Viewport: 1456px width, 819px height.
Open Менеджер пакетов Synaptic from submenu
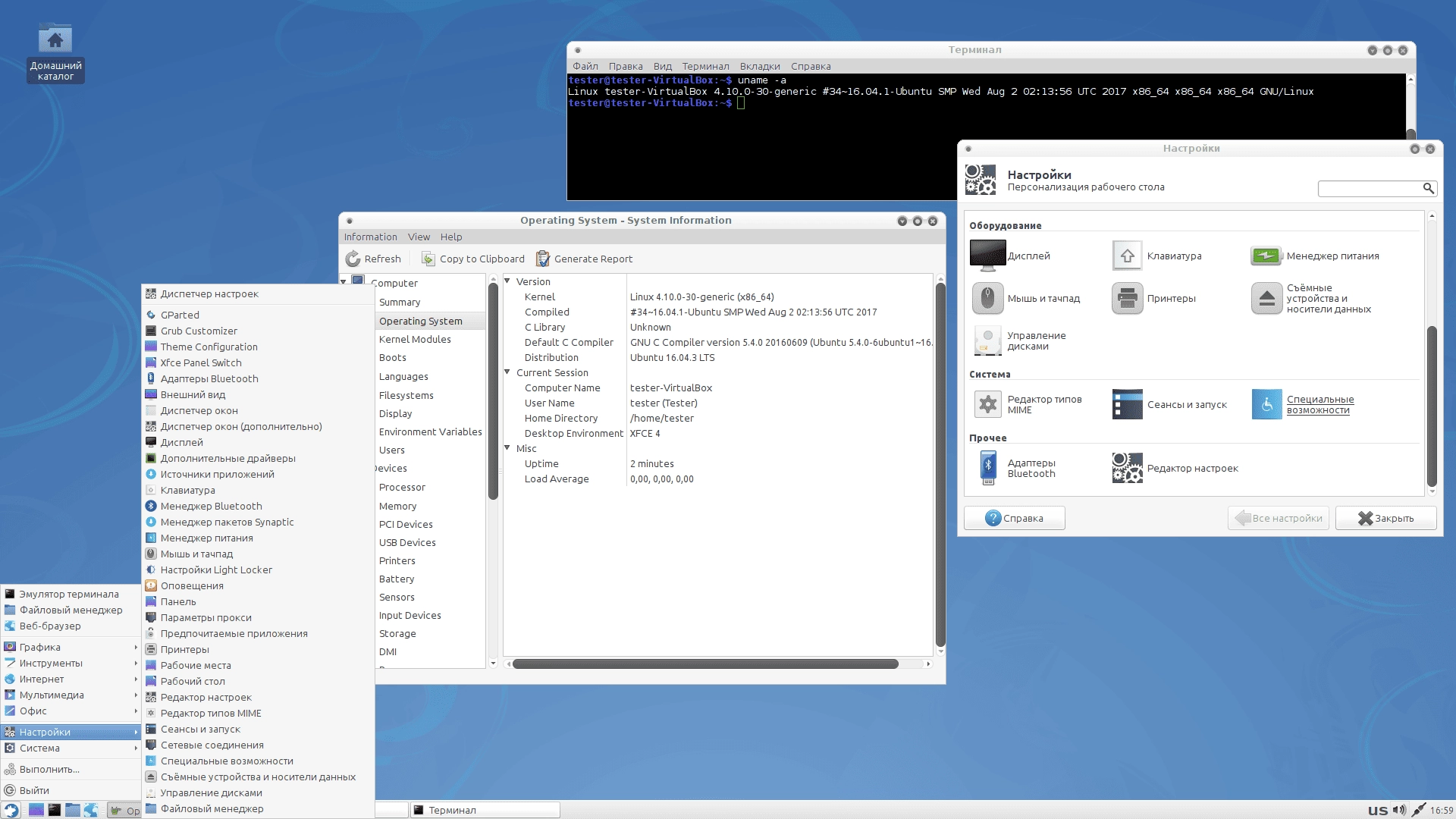pos(258,522)
